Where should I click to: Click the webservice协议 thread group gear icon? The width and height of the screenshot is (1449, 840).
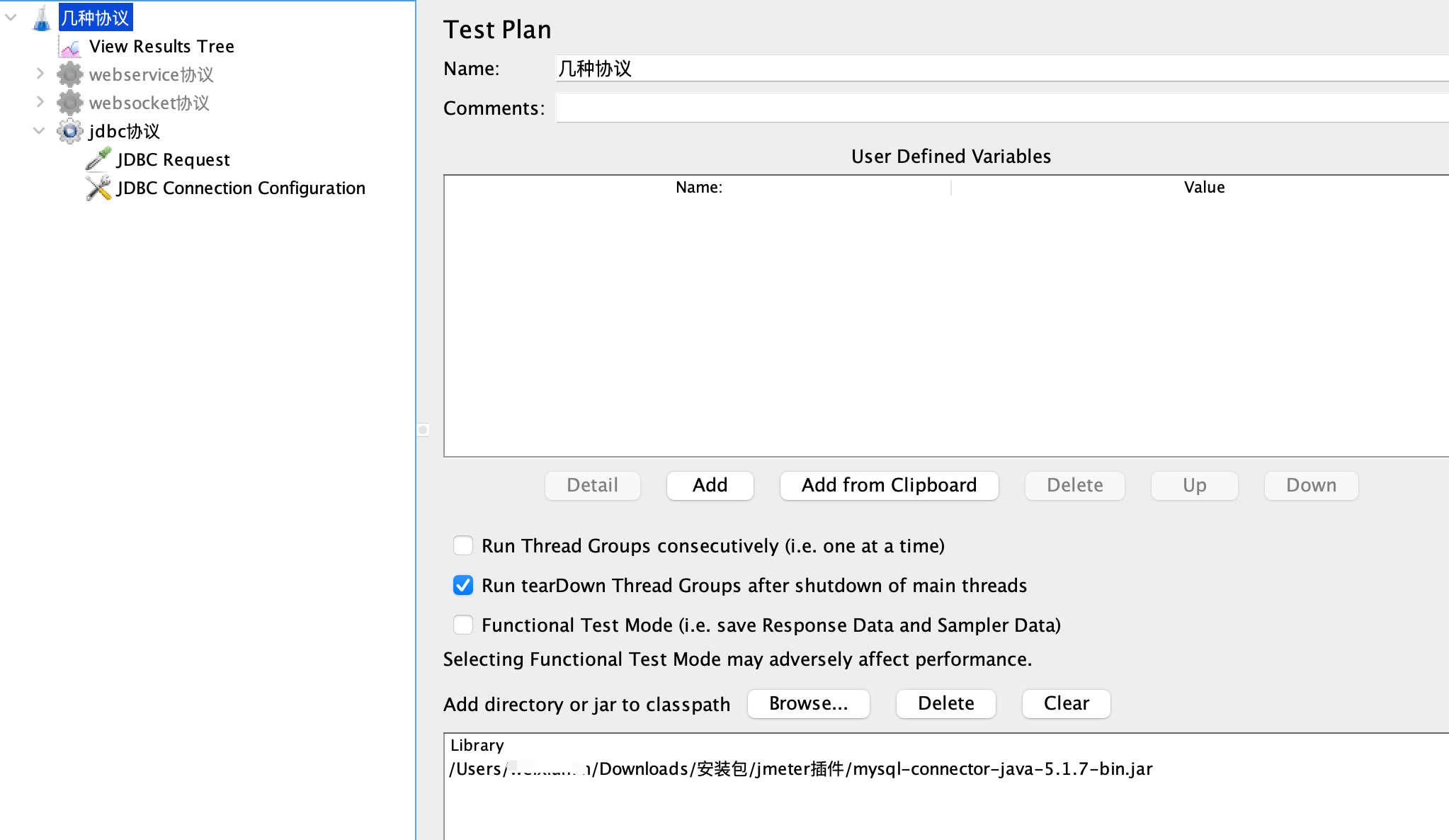tap(69, 74)
